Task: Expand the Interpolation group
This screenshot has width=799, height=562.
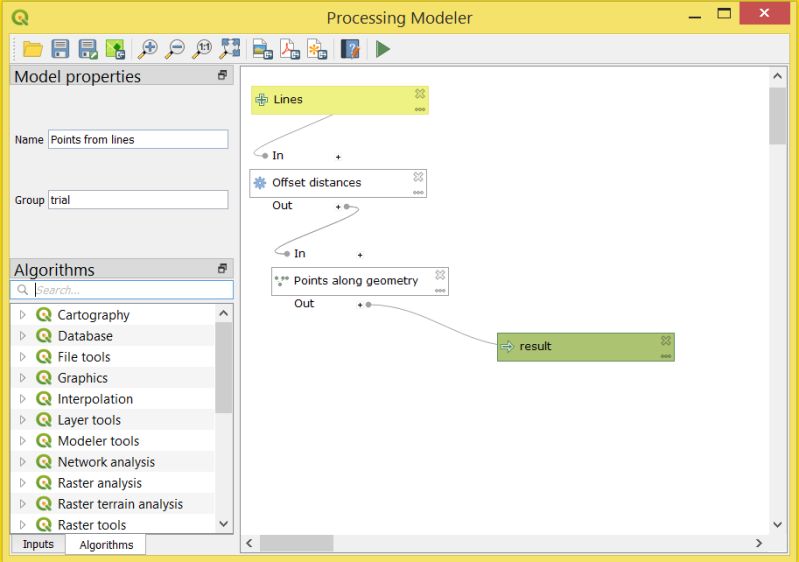Action: tap(22, 398)
